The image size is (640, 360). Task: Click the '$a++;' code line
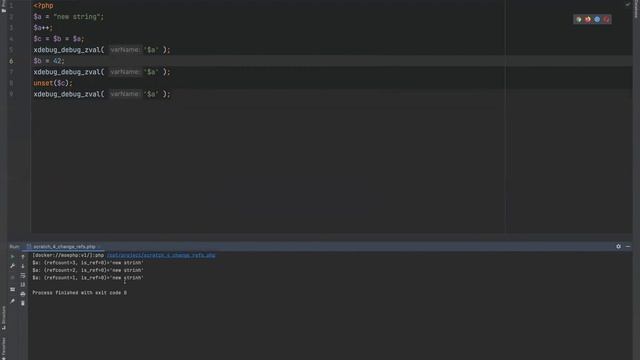coord(43,28)
